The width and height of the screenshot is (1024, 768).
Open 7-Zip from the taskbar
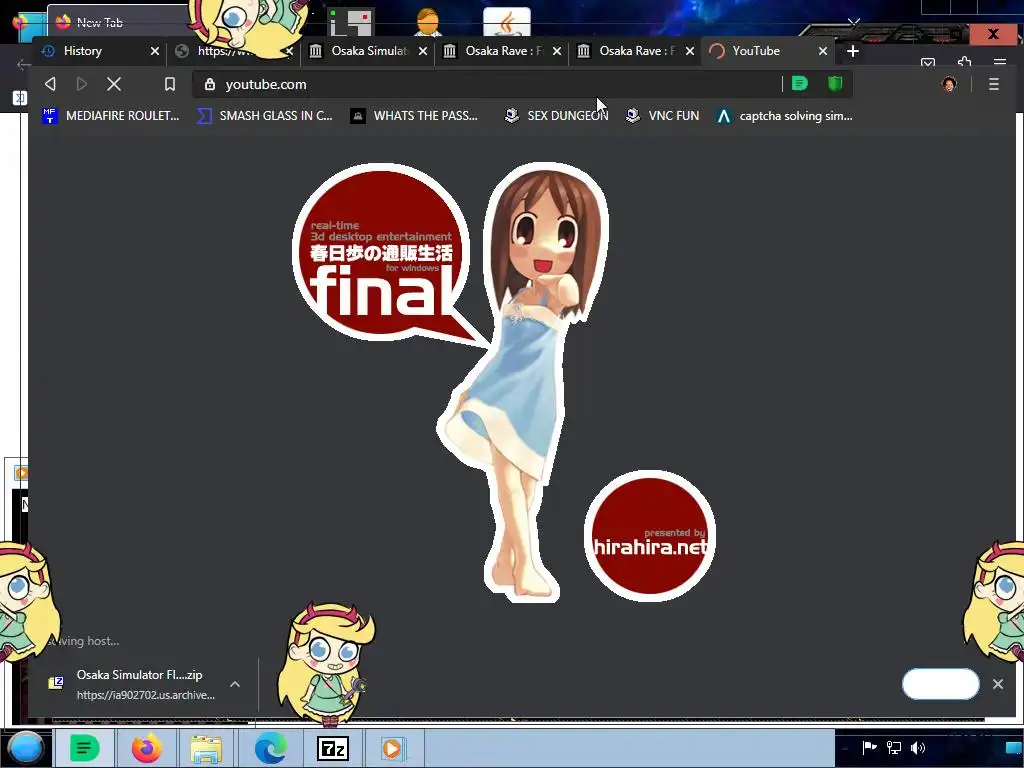(332, 748)
